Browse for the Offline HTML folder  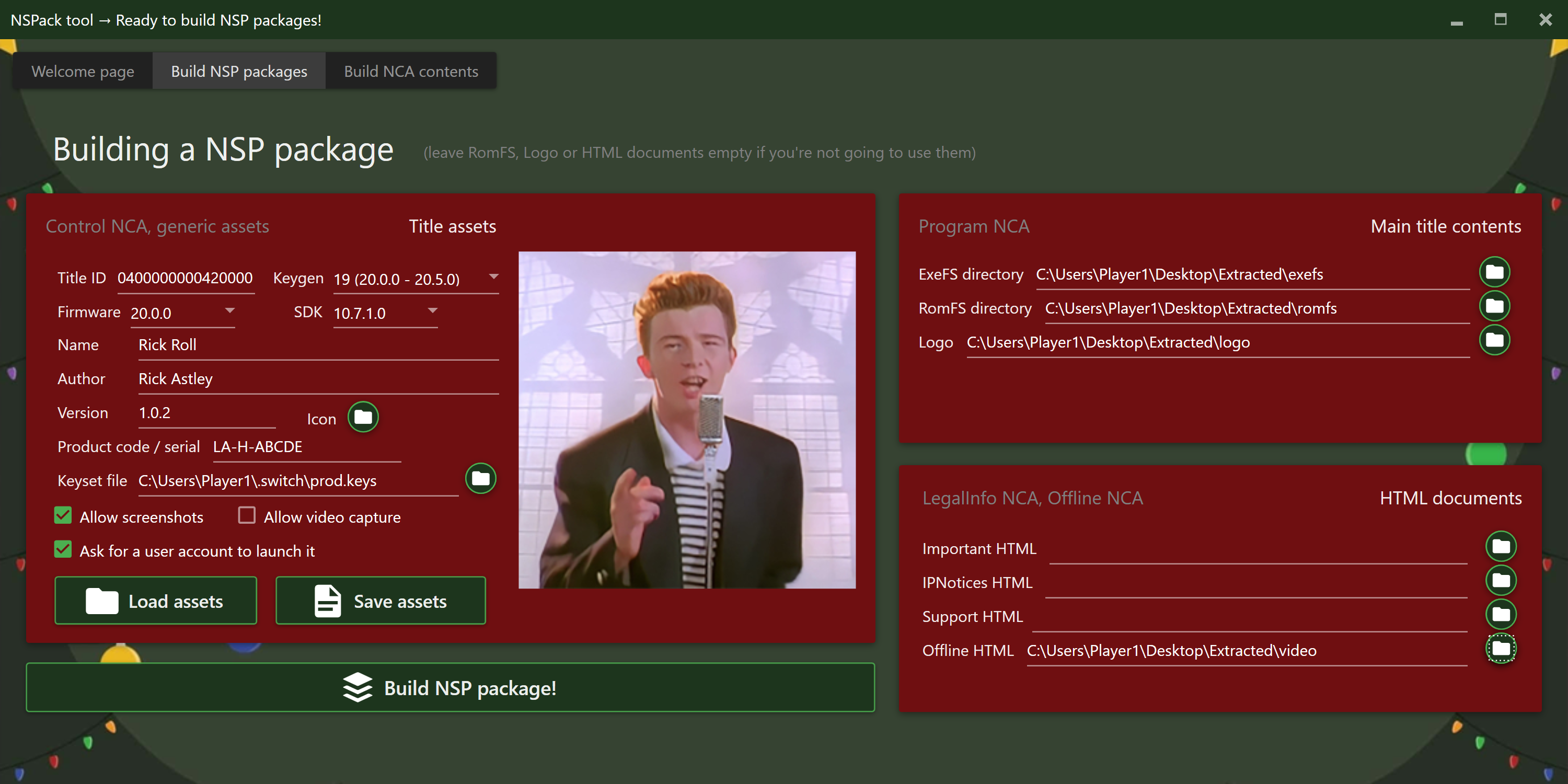point(1501,649)
